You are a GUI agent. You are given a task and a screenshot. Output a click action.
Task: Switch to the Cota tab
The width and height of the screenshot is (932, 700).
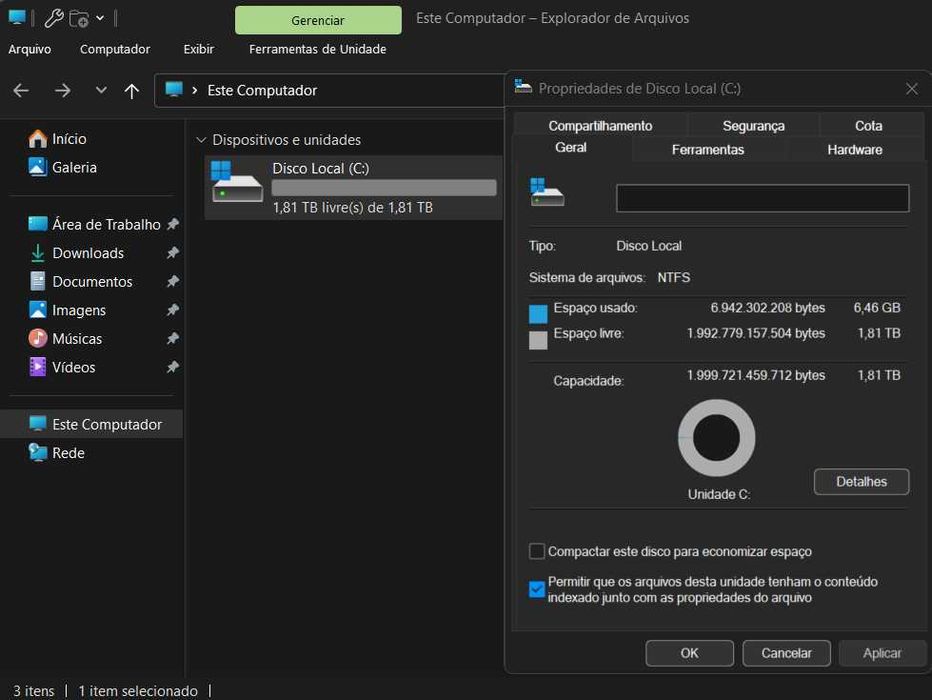click(868, 126)
